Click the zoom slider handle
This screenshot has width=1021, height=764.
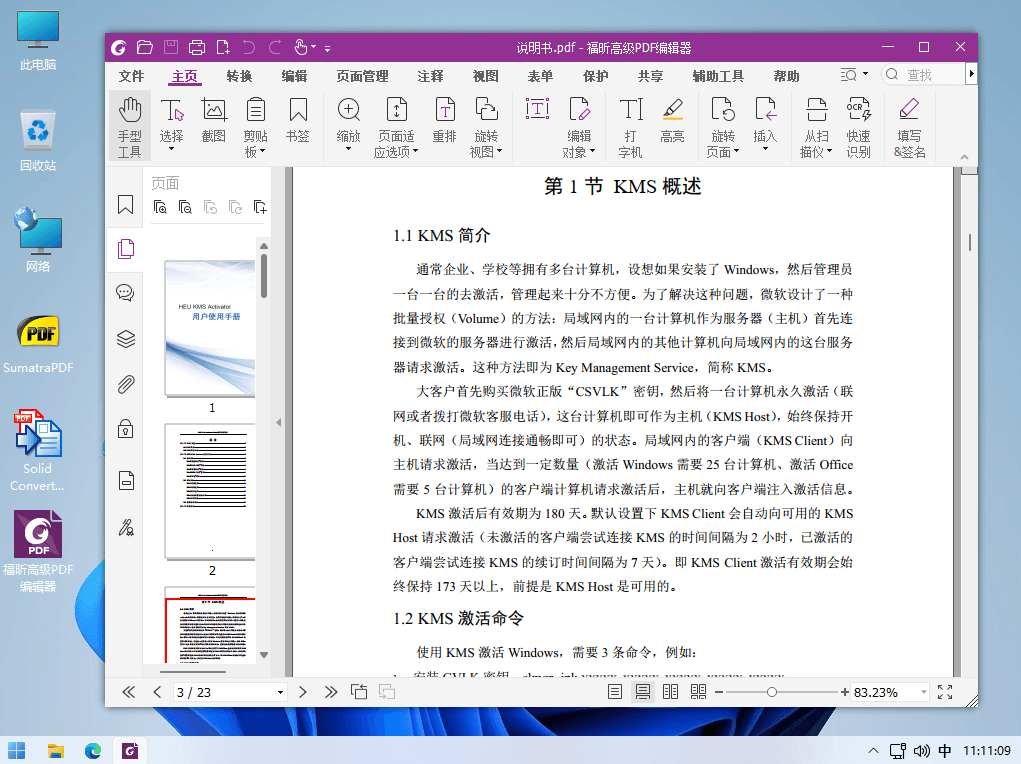(x=772, y=692)
